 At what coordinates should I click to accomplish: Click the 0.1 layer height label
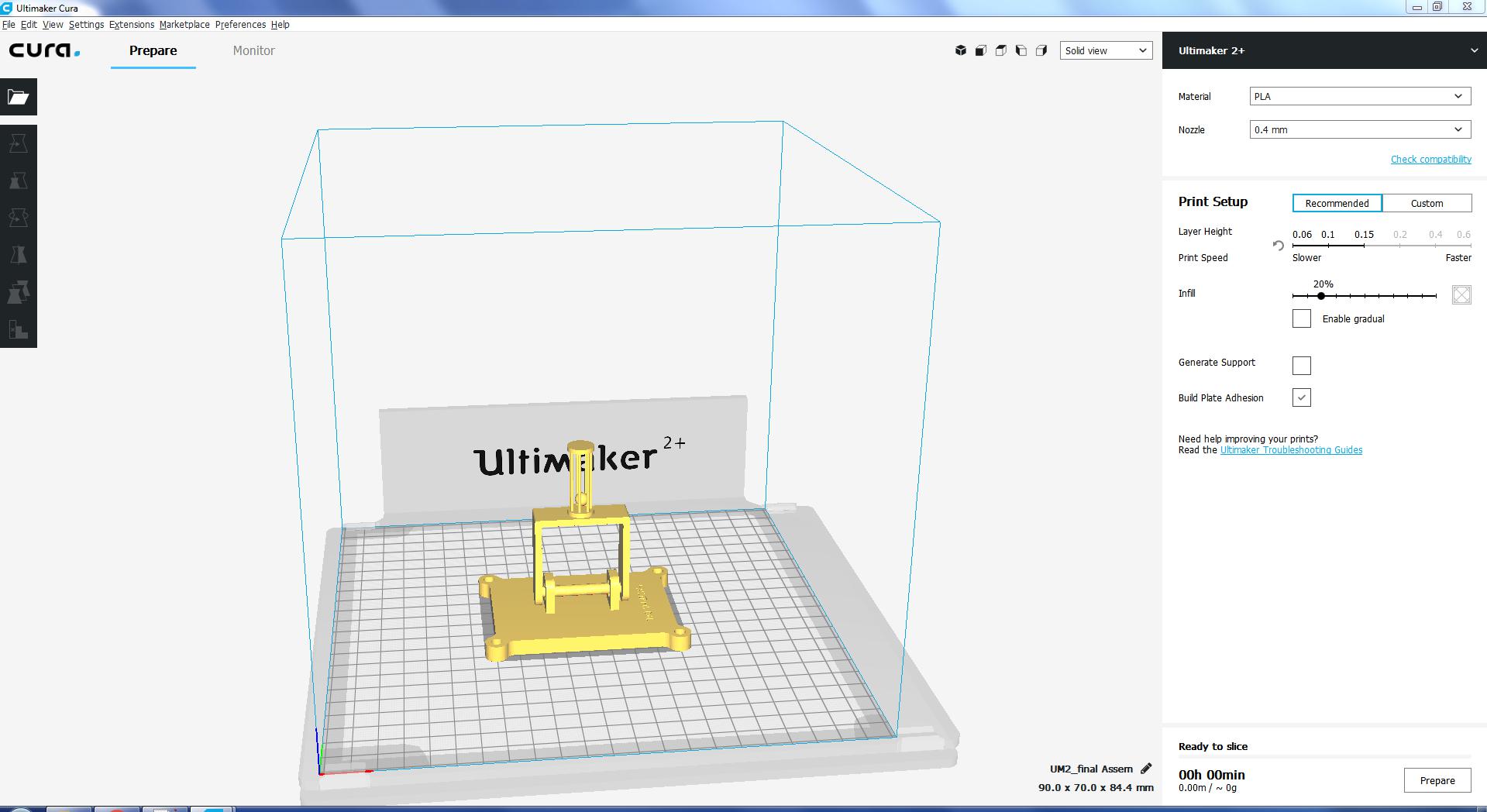coord(1328,234)
